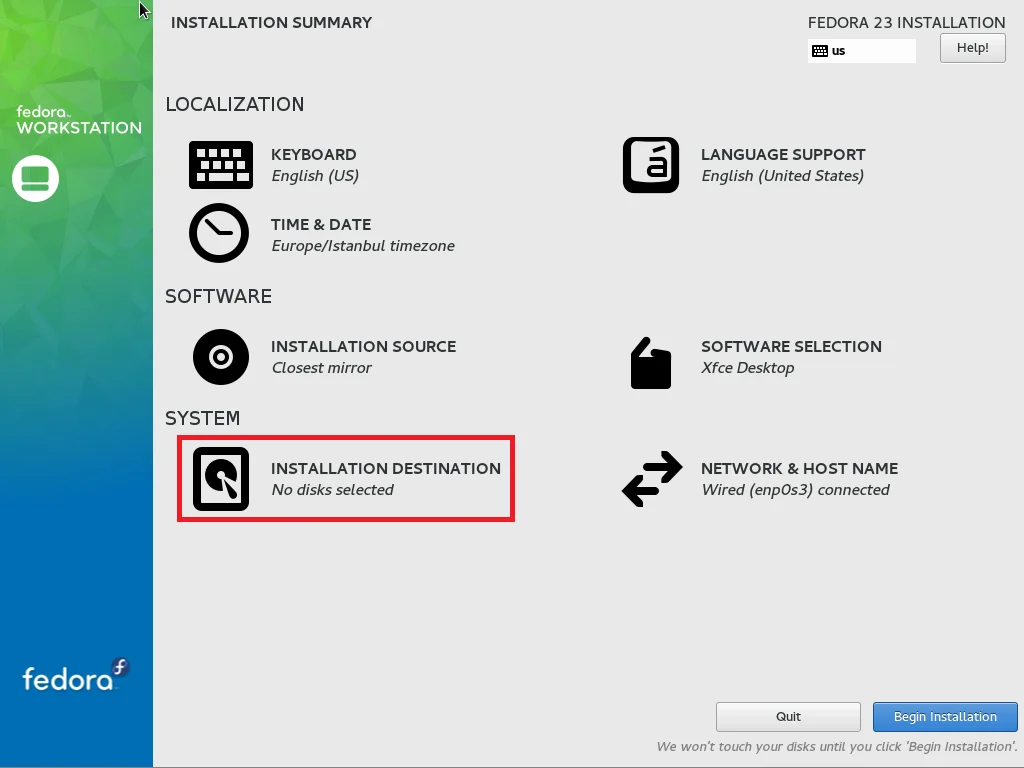
Task: Open the LANGUAGE SUPPORT label
Action: tap(783, 155)
